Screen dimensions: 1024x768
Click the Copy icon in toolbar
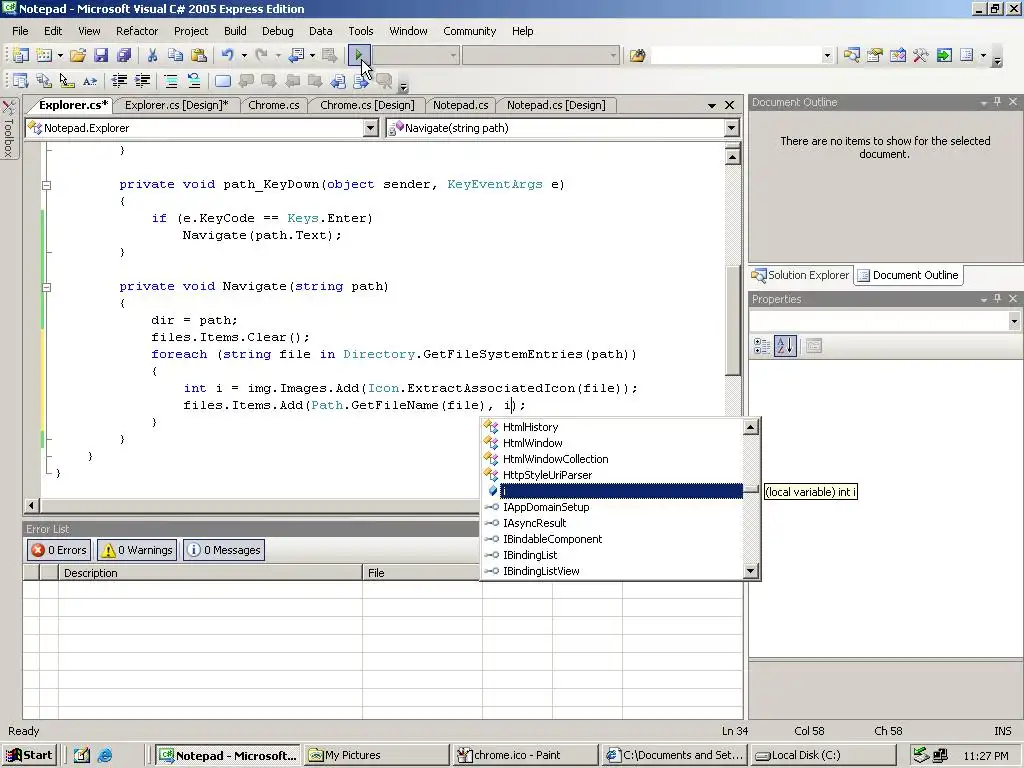point(175,56)
